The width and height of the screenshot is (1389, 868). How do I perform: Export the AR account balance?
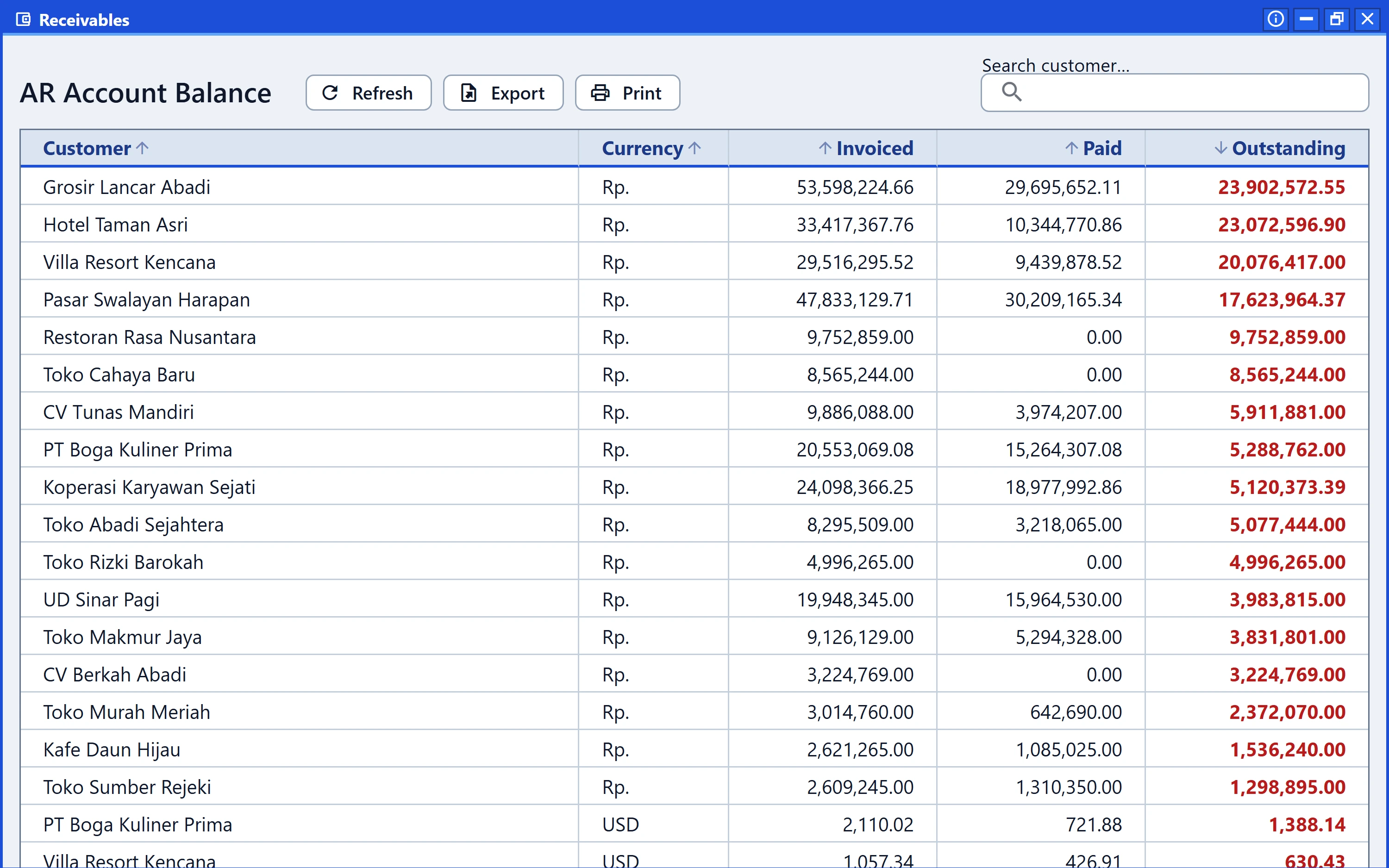[x=503, y=93]
